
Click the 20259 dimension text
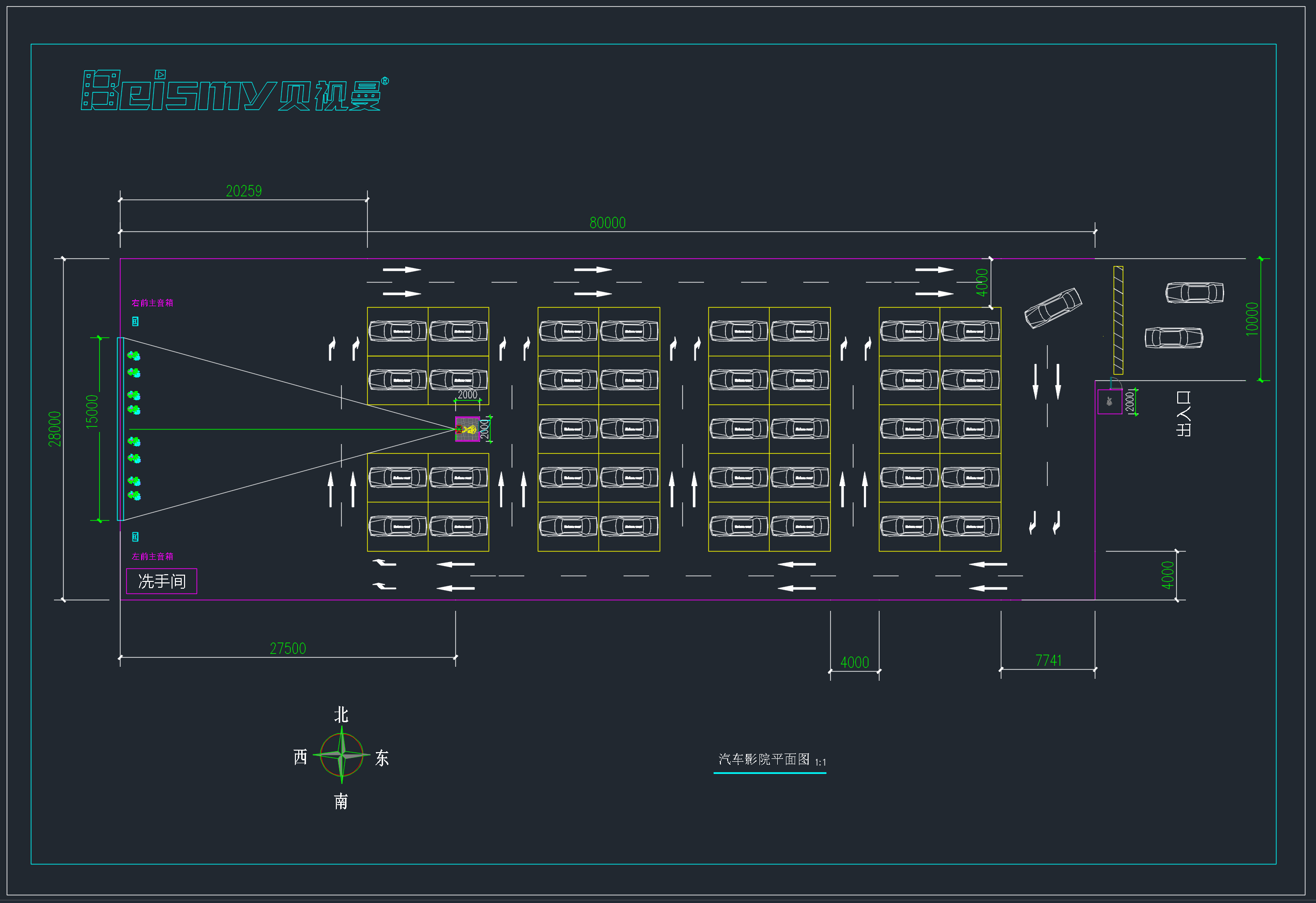244,191
